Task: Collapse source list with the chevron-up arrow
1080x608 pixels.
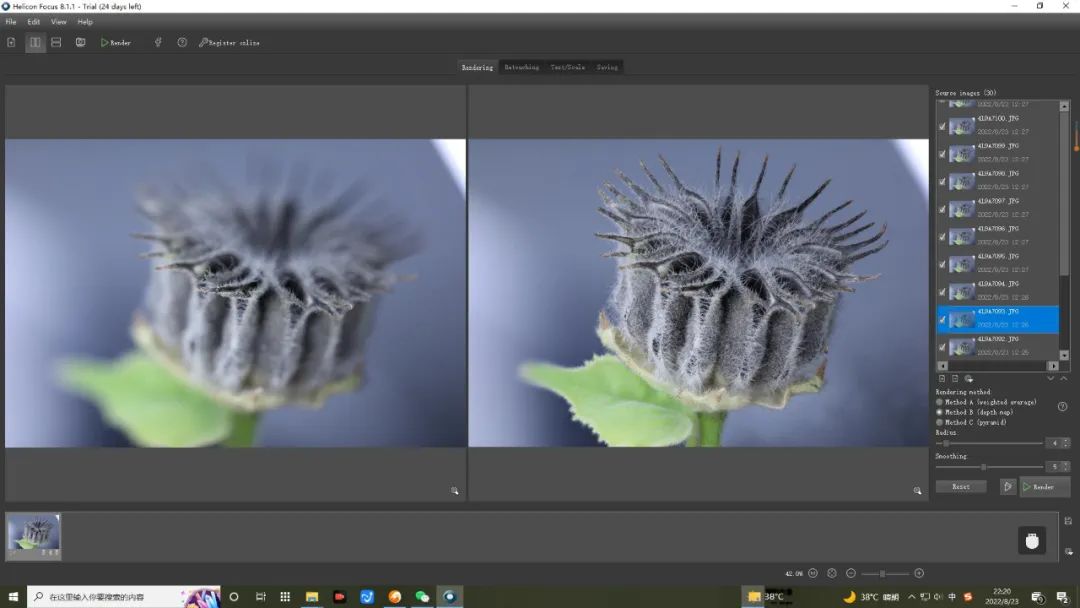Action: [x=1063, y=379]
